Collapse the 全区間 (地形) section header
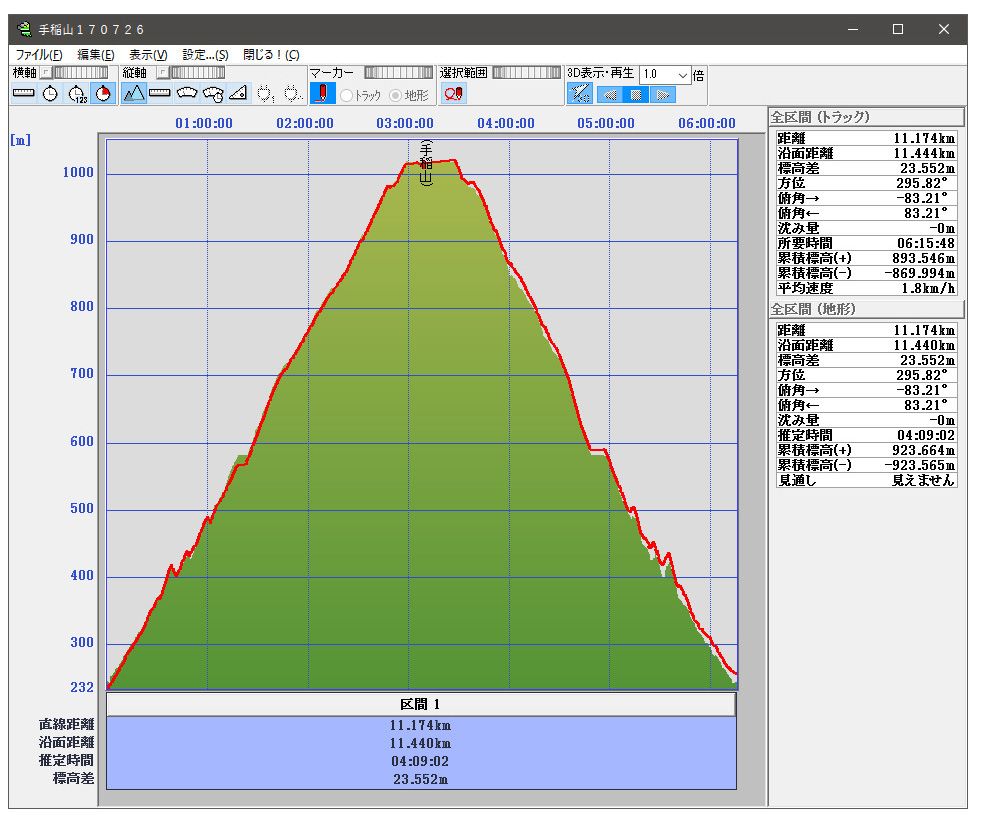Image resolution: width=982 pixels, height=822 pixels. click(866, 309)
